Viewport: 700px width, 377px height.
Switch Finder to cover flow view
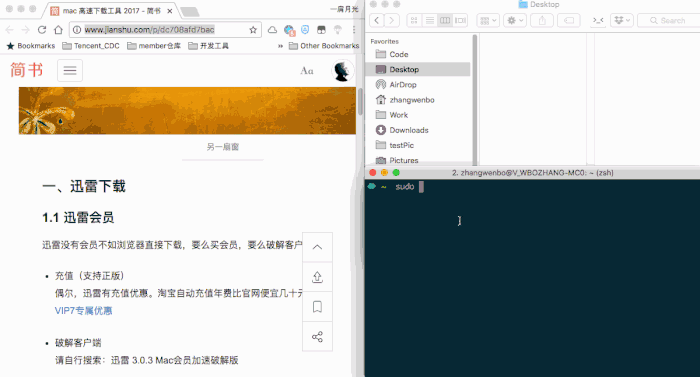pos(460,20)
